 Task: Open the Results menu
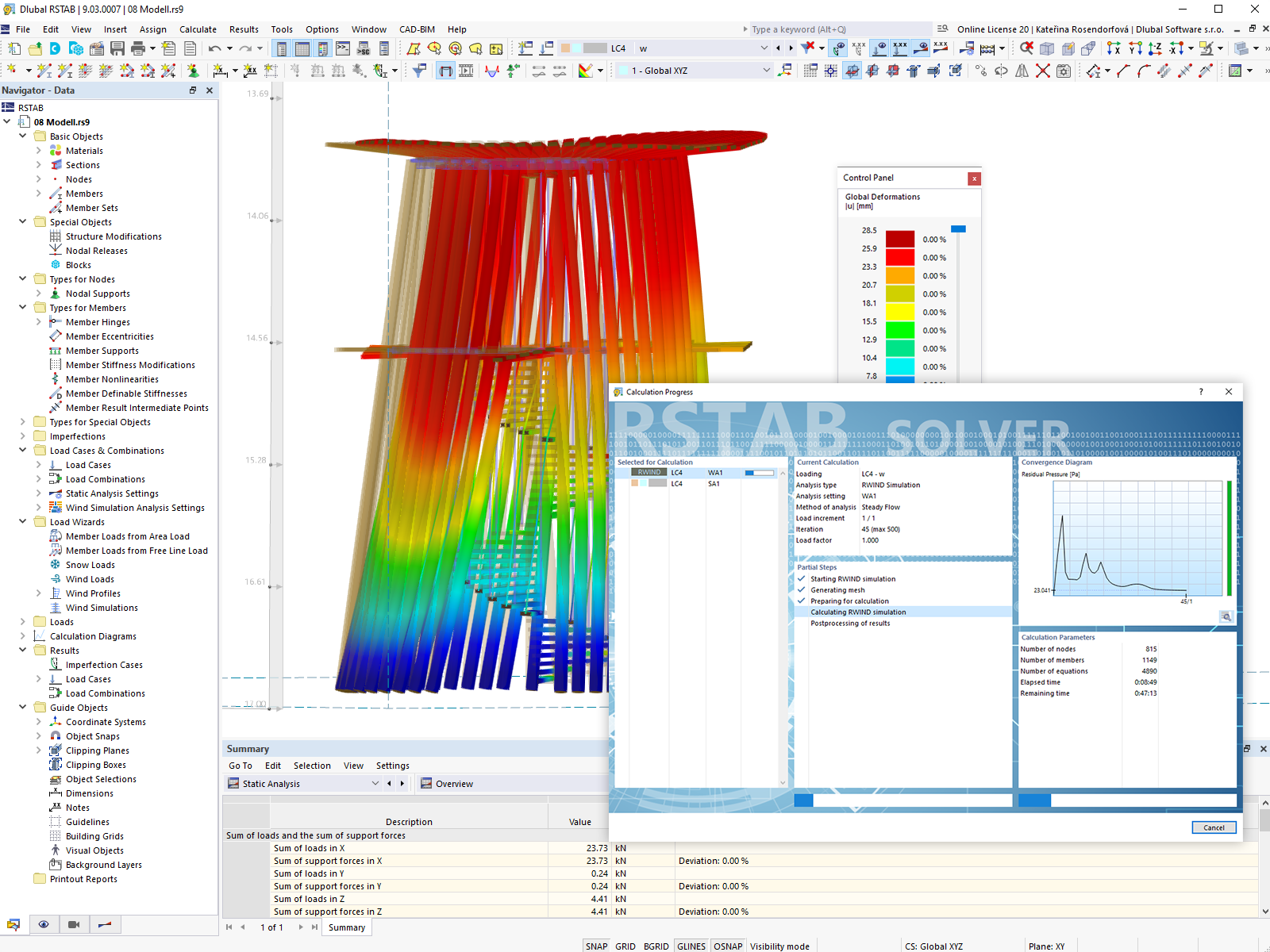[244, 29]
